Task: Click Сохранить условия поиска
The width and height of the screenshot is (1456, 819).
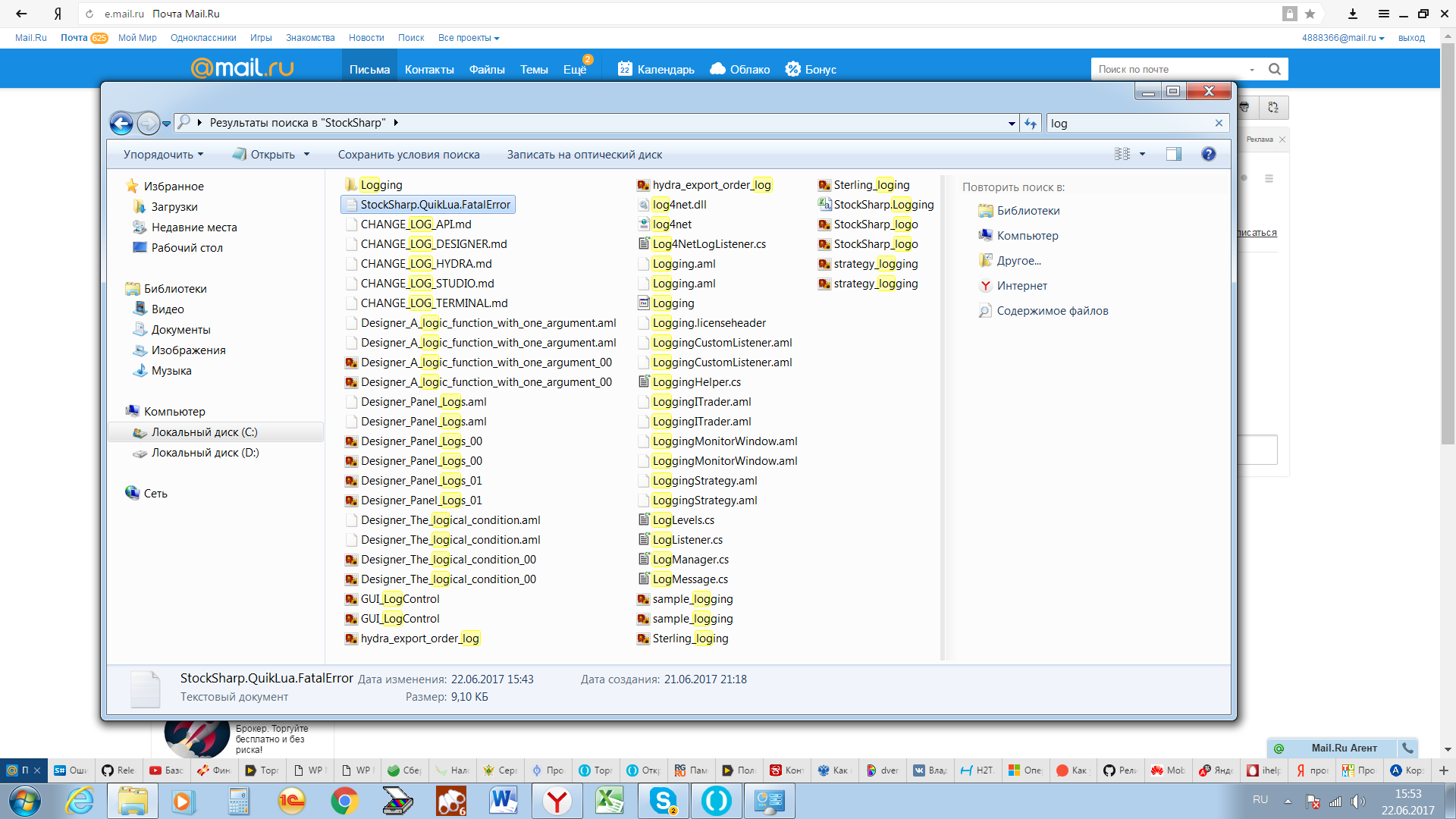Action: tap(409, 155)
